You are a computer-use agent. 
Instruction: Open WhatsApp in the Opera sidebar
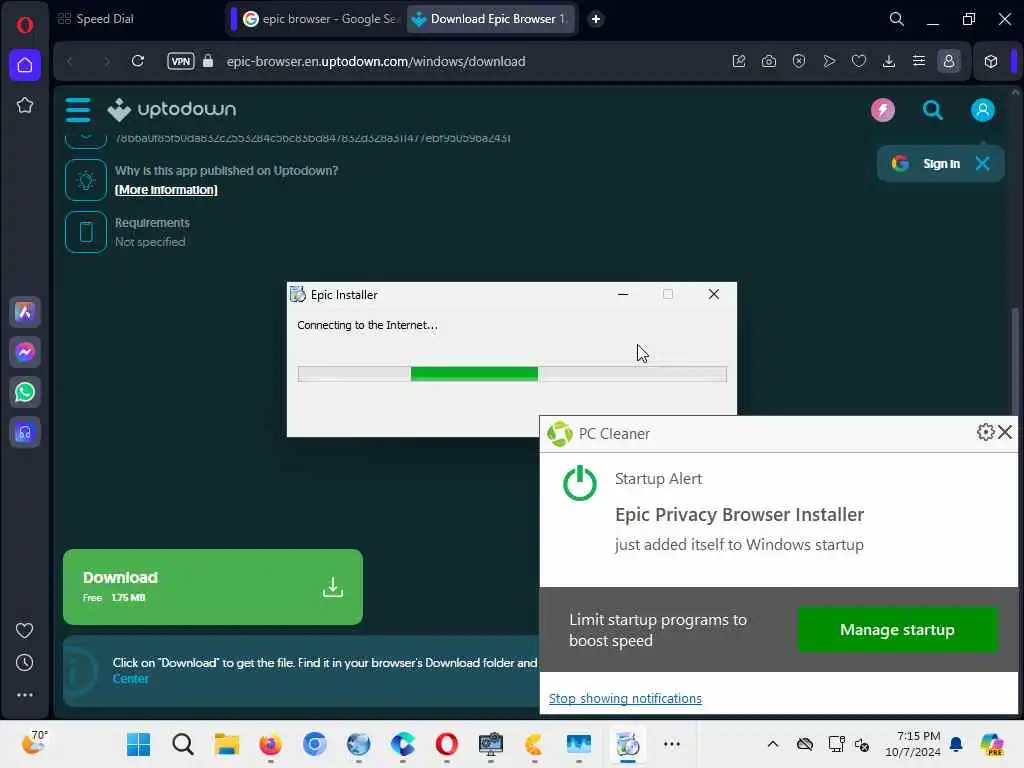coord(25,392)
